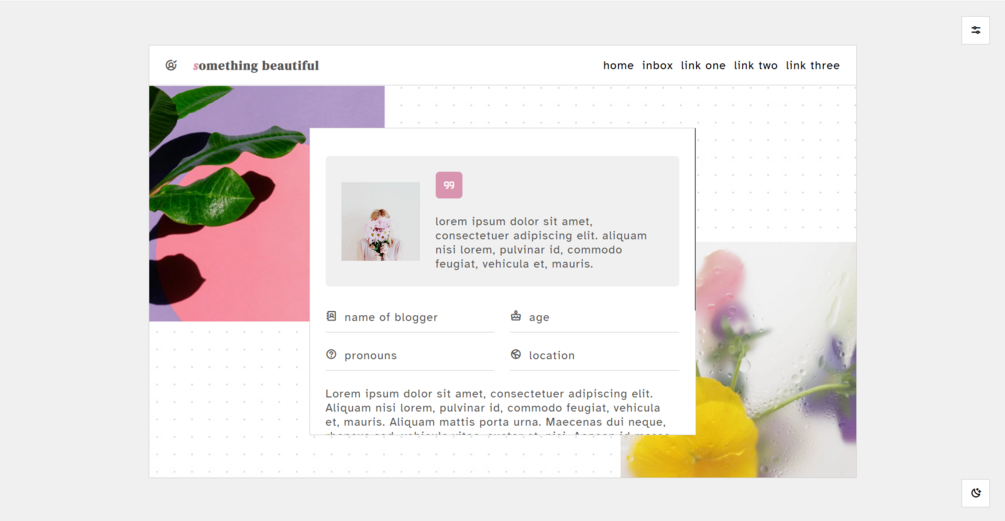This screenshot has height=521, width=1005.
Task: Click the globe location icon
Action: pos(516,354)
